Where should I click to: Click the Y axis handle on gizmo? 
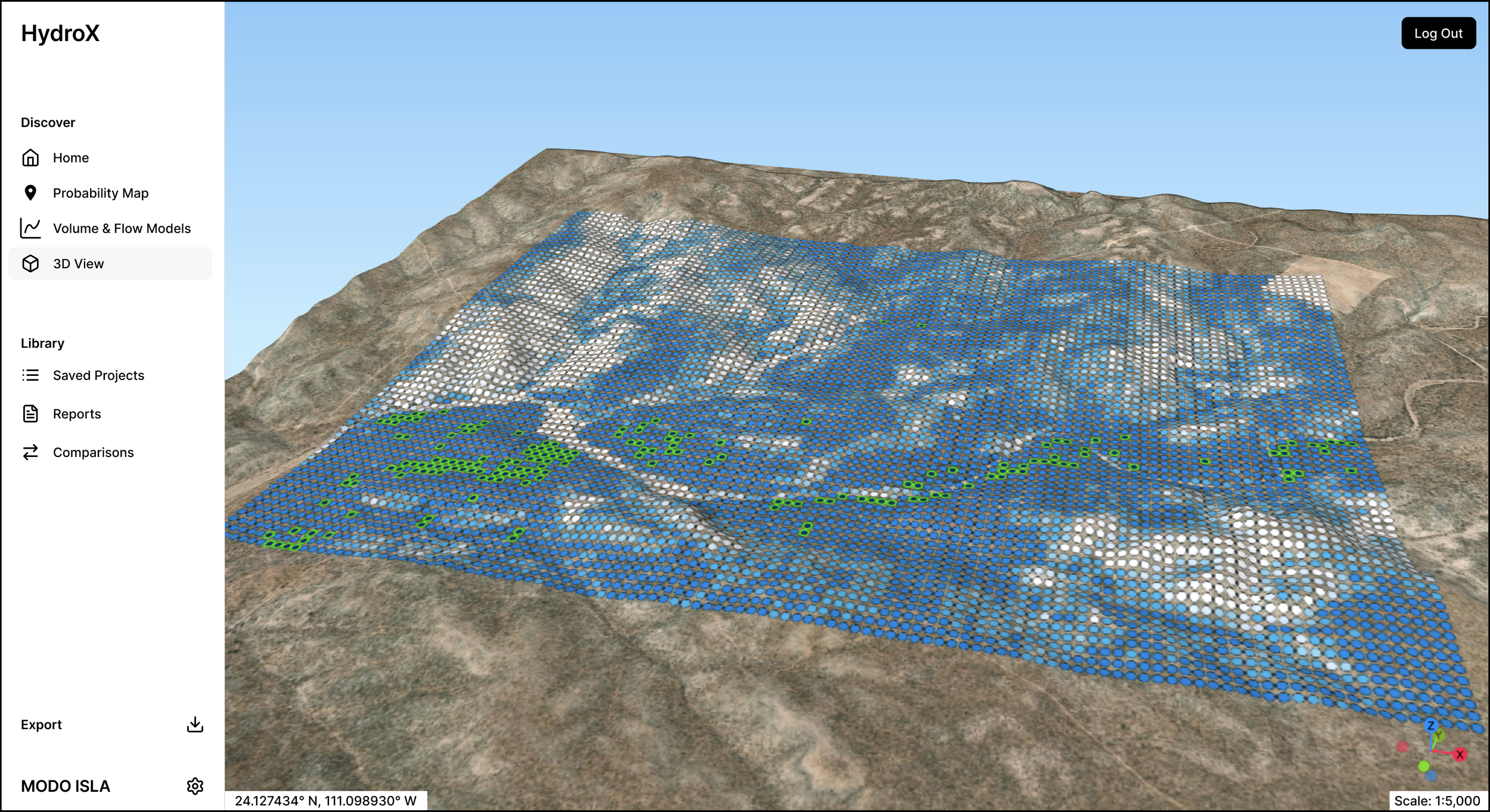1439,736
